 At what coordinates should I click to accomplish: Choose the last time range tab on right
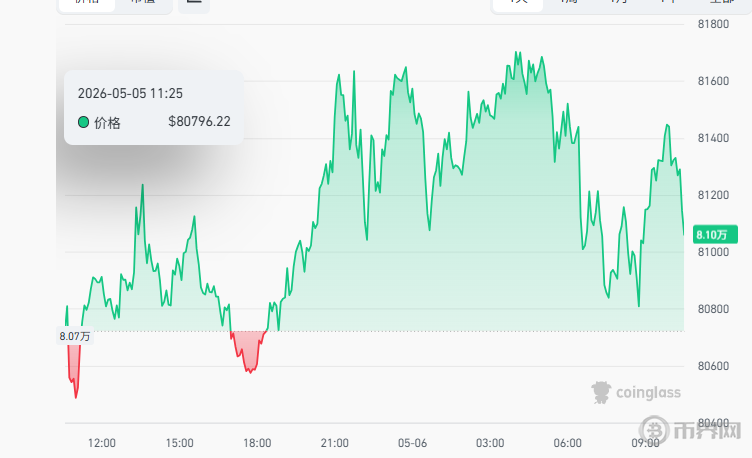click(722, 2)
